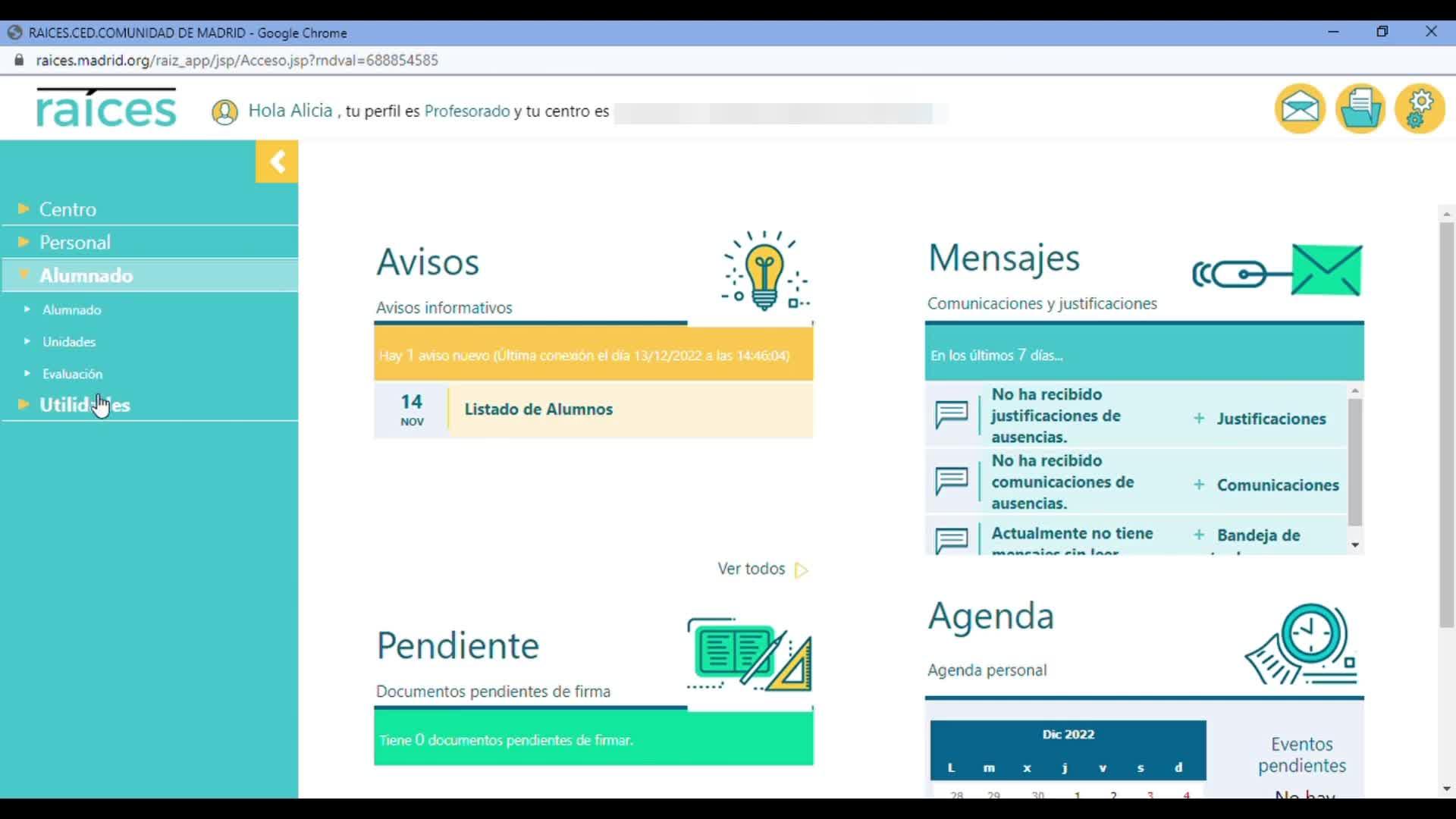This screenshot has height=819, width=1456.
Task: Collapse the Alumnado menu section
Action: coord(86,275)
